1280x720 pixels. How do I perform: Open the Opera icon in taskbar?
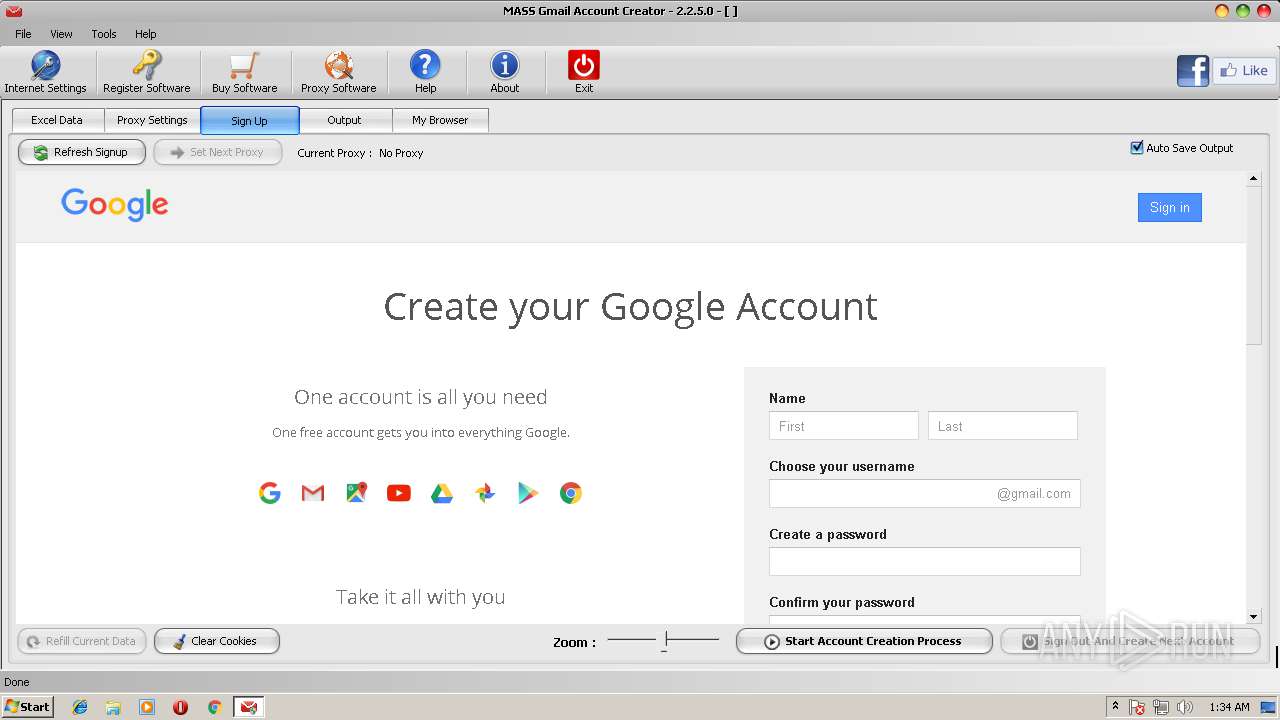pyautogui.click(x=180, y=707)
